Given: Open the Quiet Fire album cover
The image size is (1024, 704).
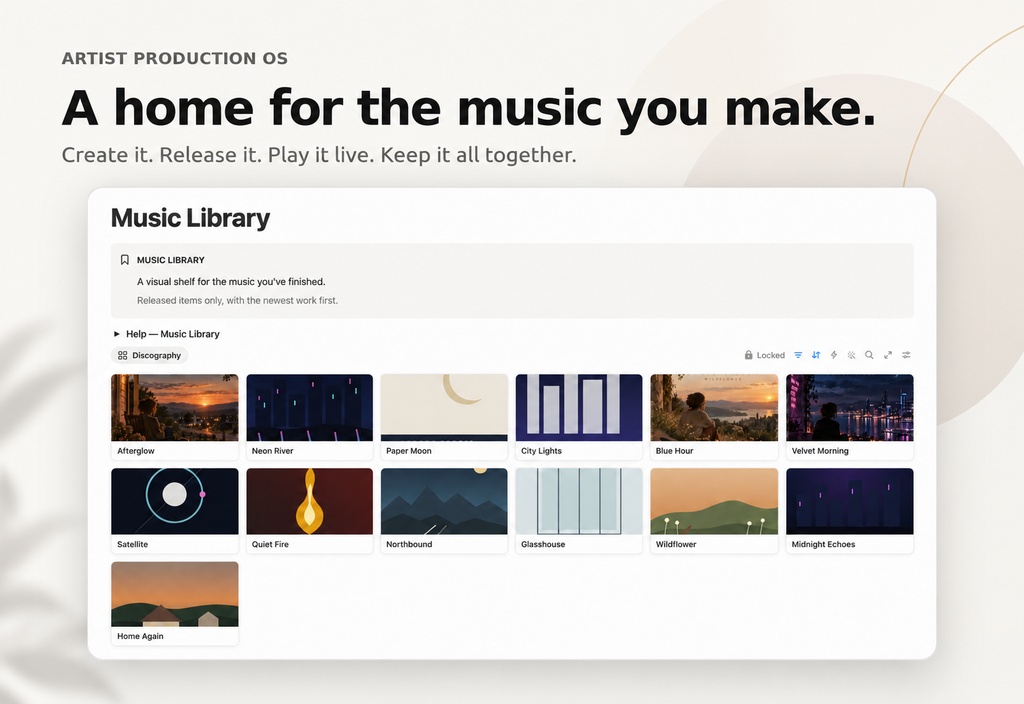Looking at the screenshot, I should click(310, 501).
